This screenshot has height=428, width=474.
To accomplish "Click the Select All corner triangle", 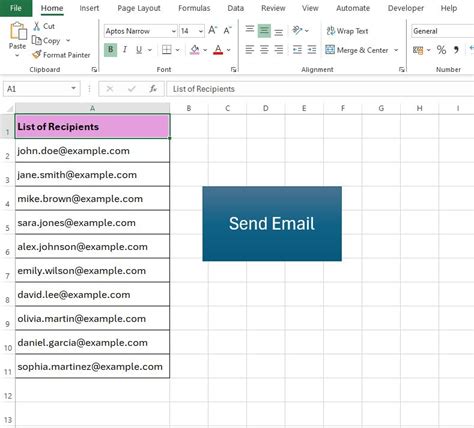I will click(10, 108).
